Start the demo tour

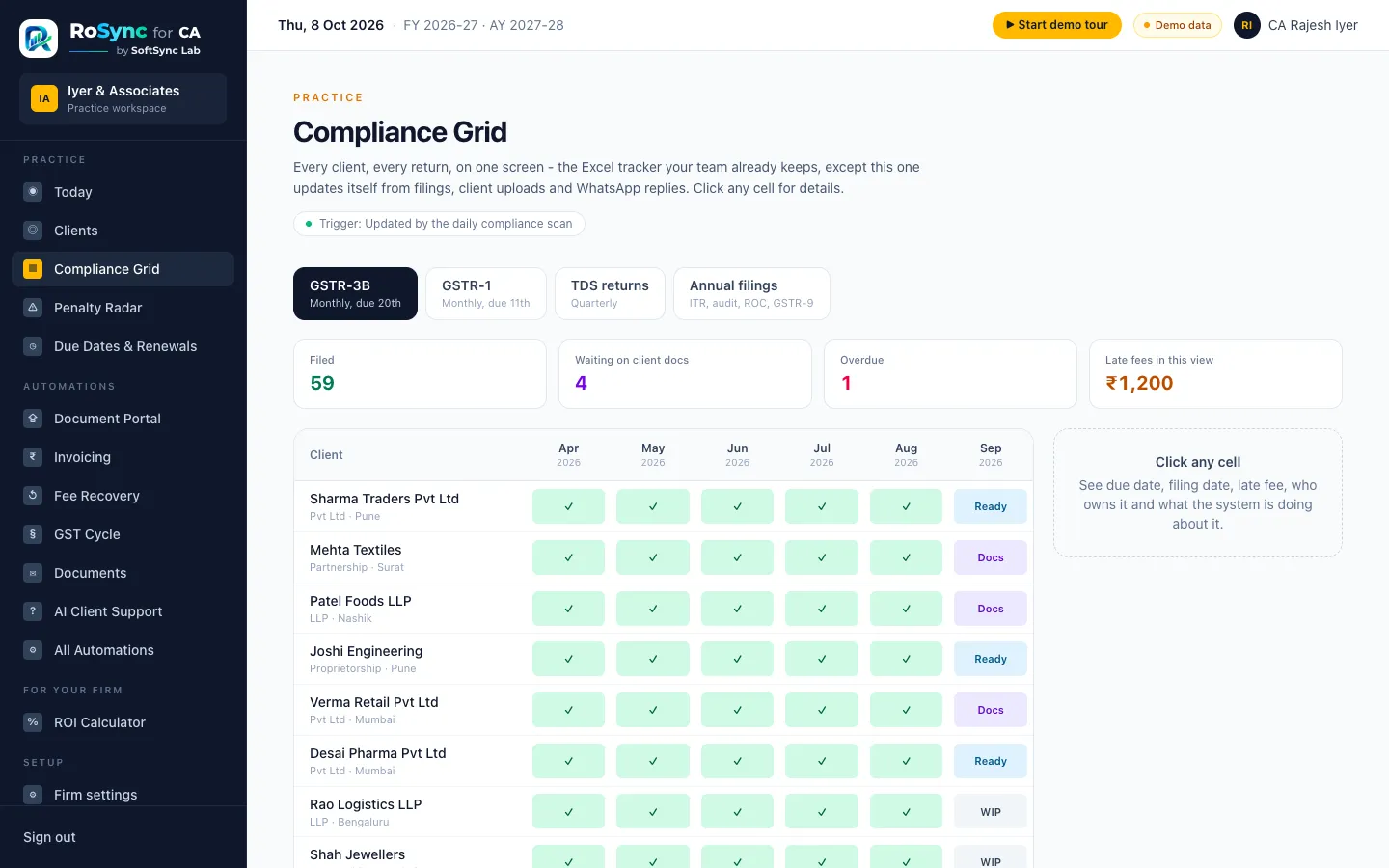tap(1057, 25)
